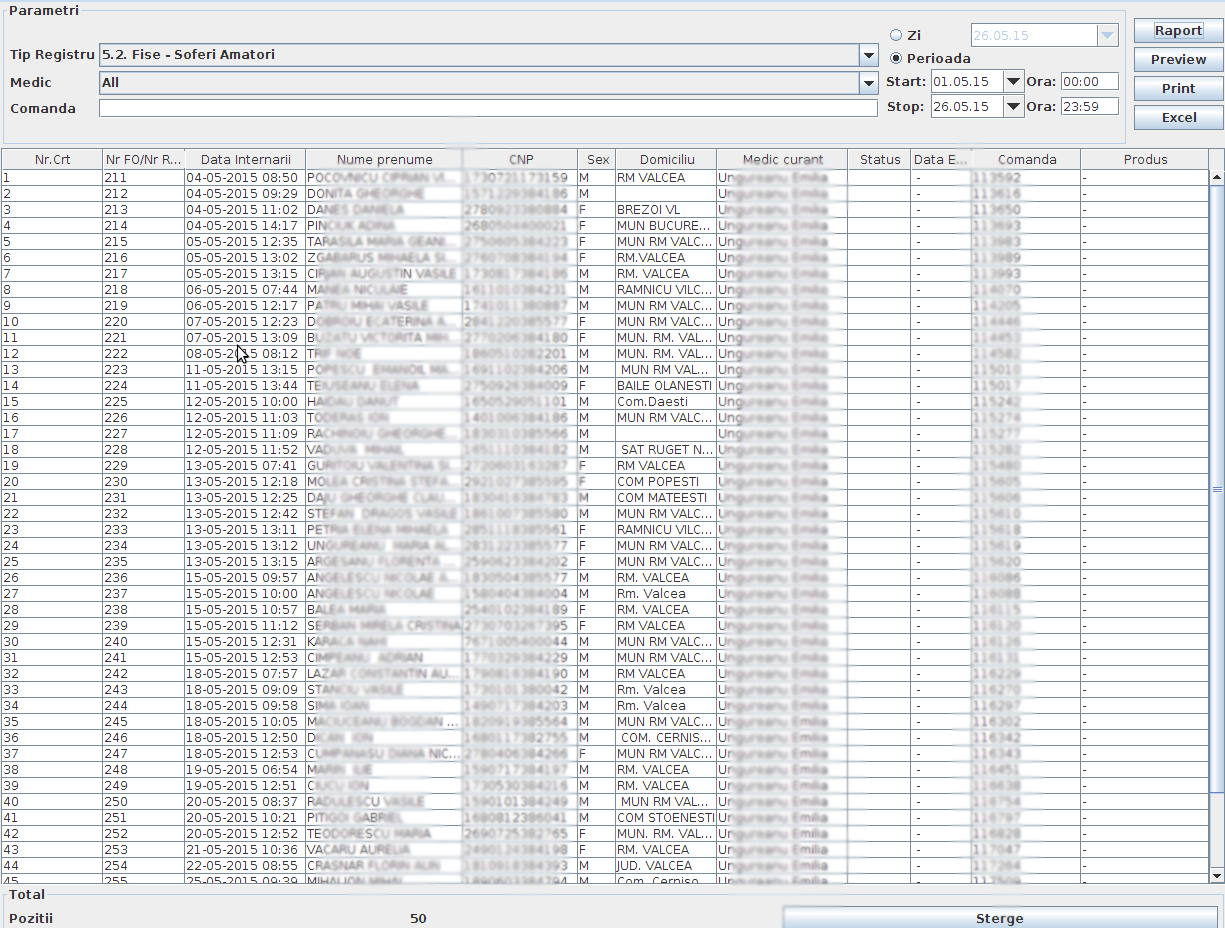Viewport: 1225px width, 928px height.
Task: Select the Perioada radio button
Action: tap(896, 58)
